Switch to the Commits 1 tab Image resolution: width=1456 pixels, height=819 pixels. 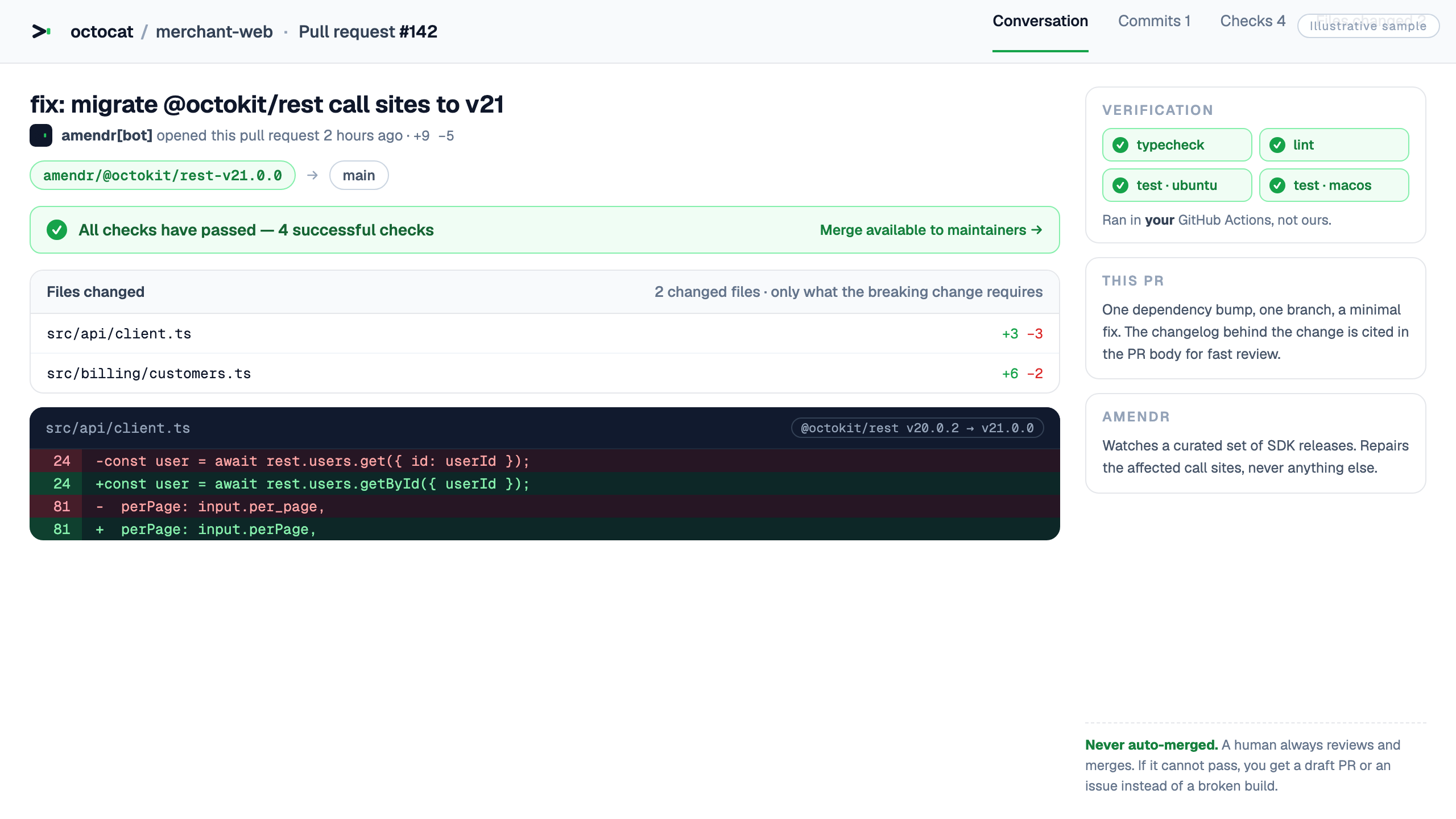pyautogui.click(x=1154, y=21)
